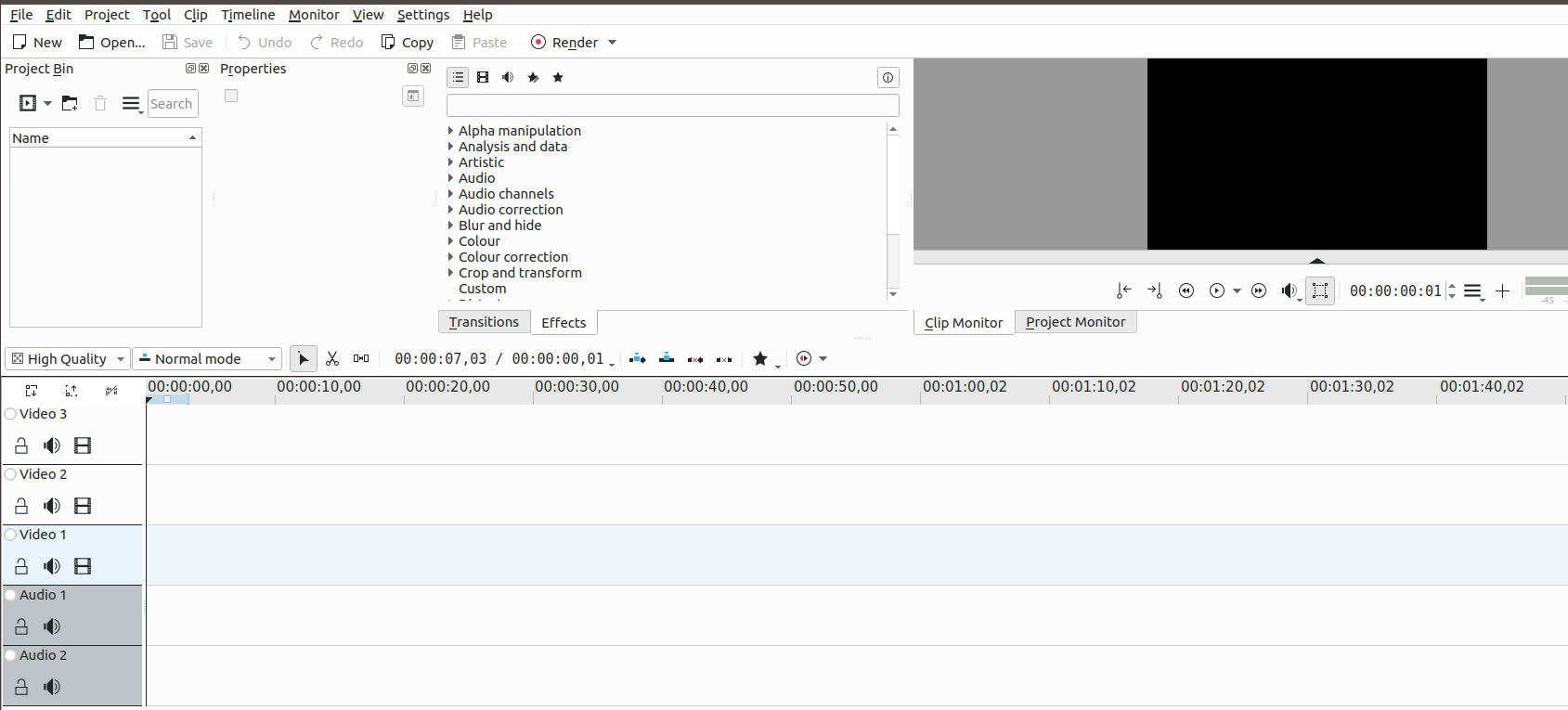Open the Timeline menu
Screen dimensions: 1568x710
tap(248, 15)
